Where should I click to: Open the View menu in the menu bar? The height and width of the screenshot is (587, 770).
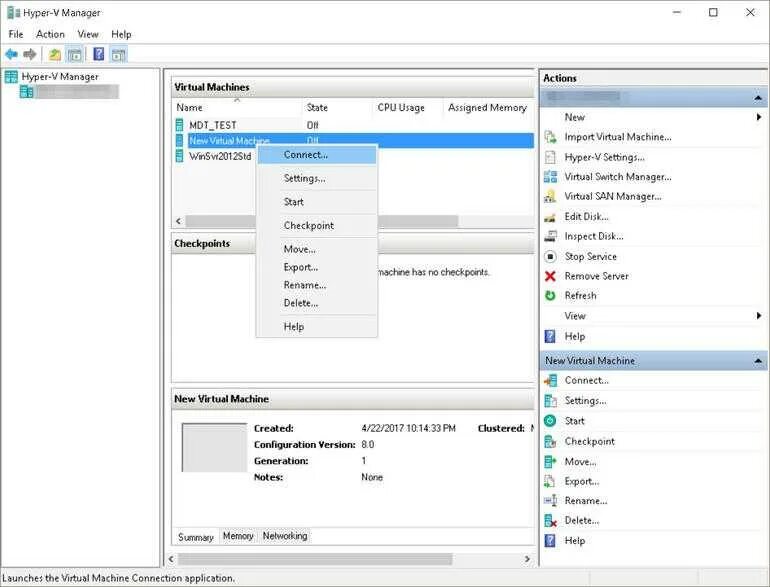[x=88, y=34]
